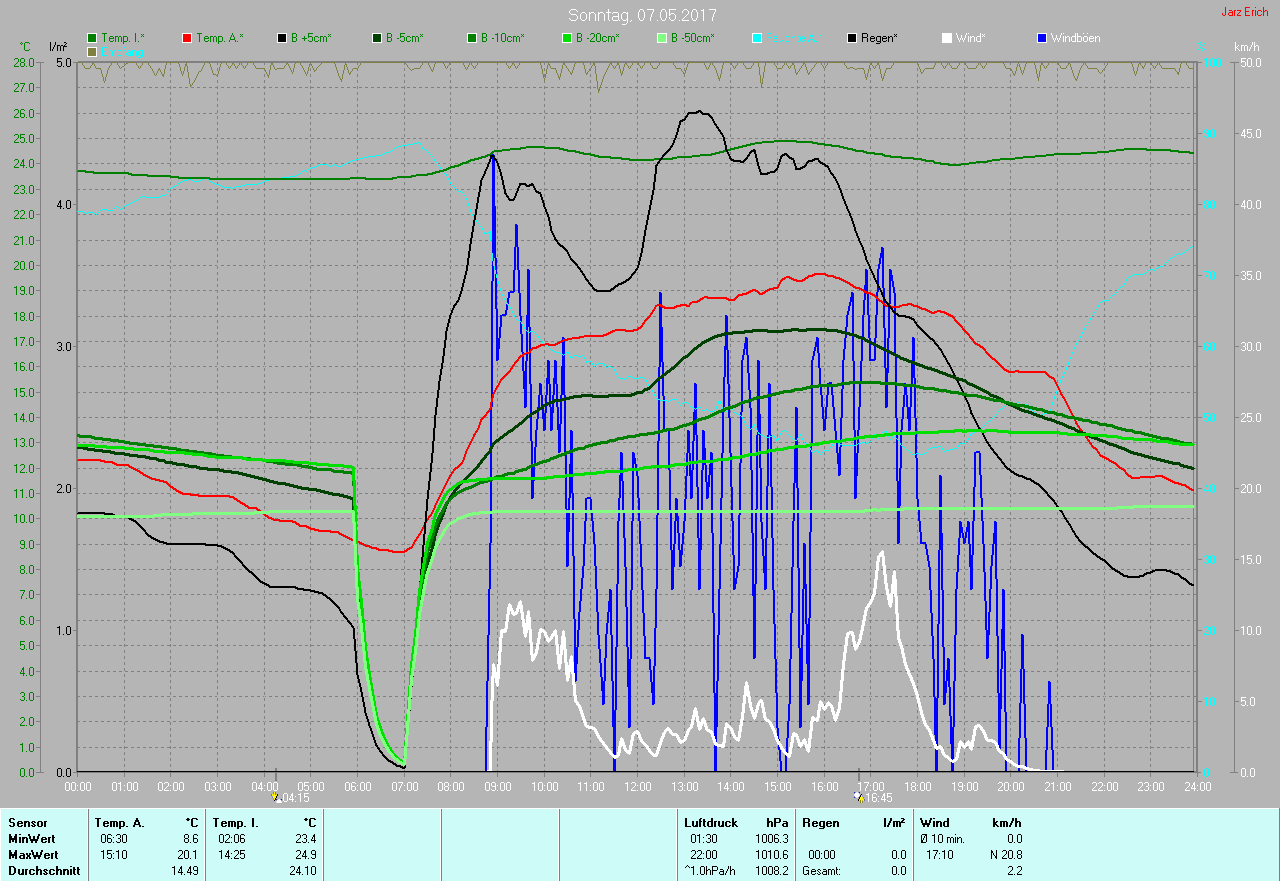Click the B -5cm legend label
Image resolution: width=1280 pixels, height=881 pixels.
(406, 38)
